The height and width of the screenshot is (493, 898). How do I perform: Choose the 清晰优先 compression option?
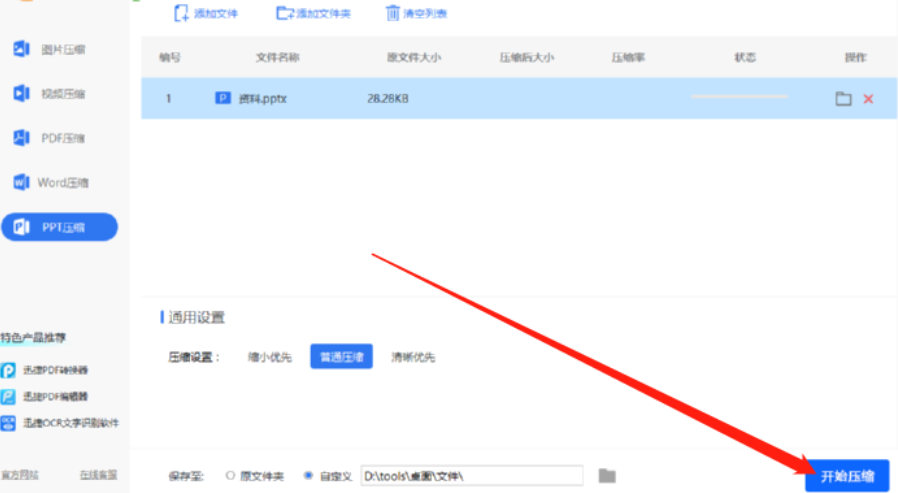pyautogui.click(x=413, y=357)
